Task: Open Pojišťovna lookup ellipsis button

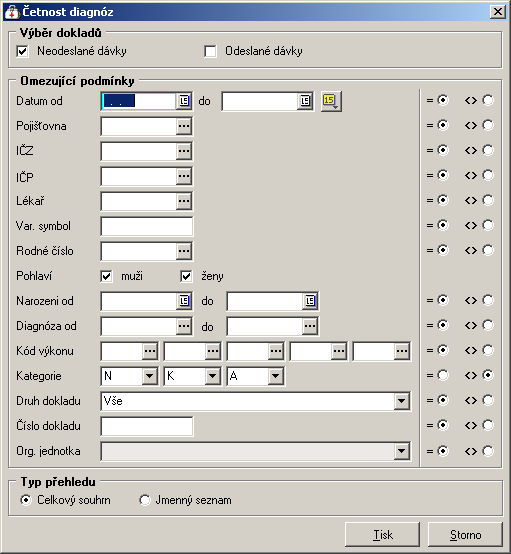Action: [184, 126]
